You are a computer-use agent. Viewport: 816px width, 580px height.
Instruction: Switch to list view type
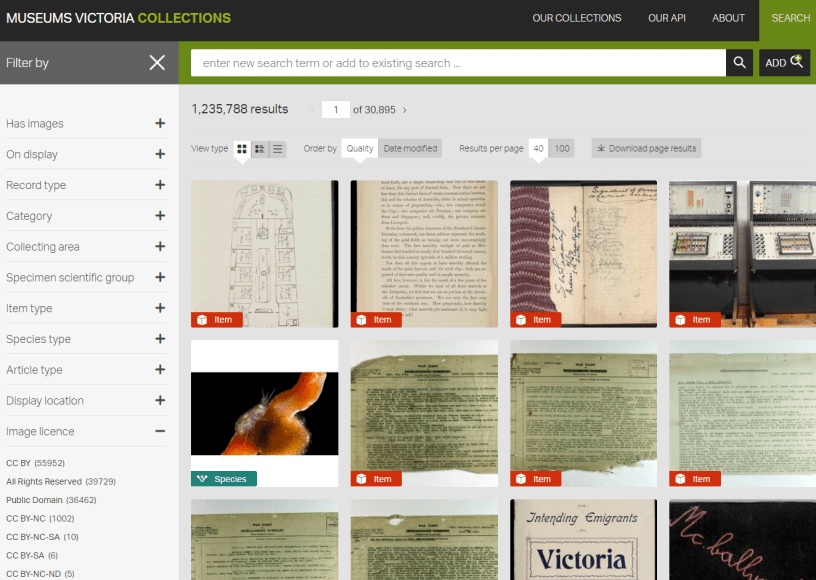click(278, 149)
